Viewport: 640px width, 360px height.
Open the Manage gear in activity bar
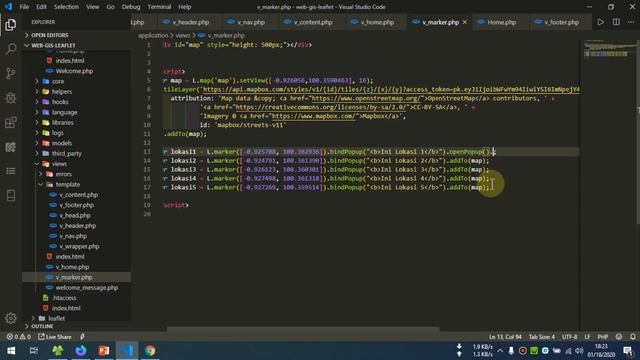coord(11,318)
